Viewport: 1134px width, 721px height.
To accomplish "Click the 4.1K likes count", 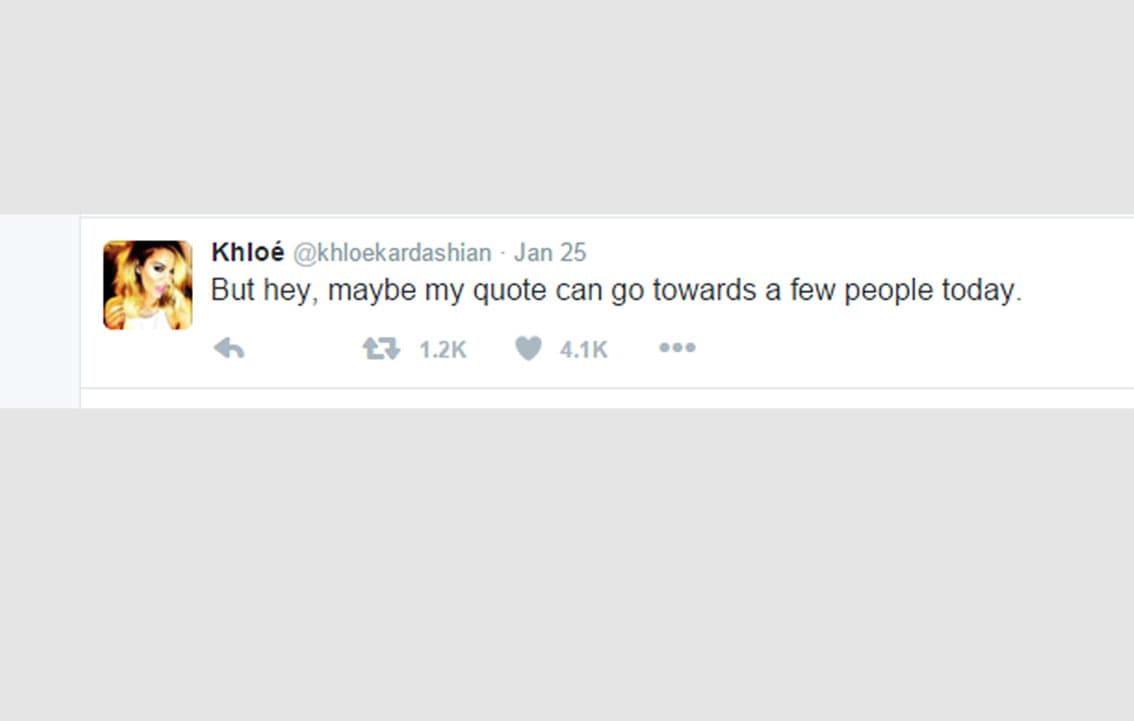I will pyautogui.click(x=584, y=349).
